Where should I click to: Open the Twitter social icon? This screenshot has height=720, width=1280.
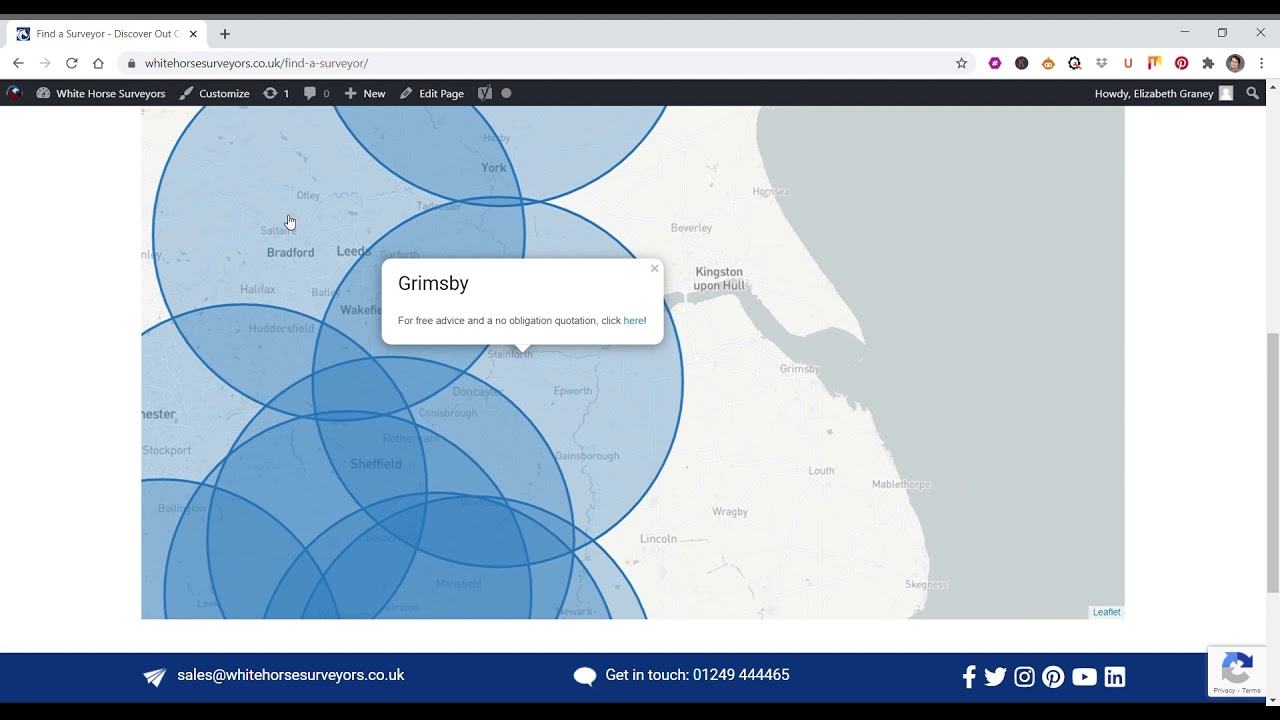pyautogui.click(x=995, y=677)
